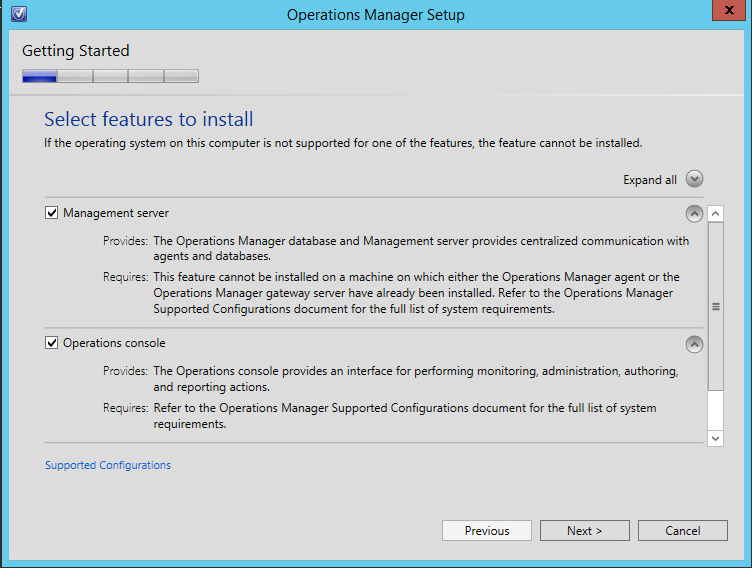Go back with the Previous button
The height and width of the screenshot is (568, 752).
[487, 531]
